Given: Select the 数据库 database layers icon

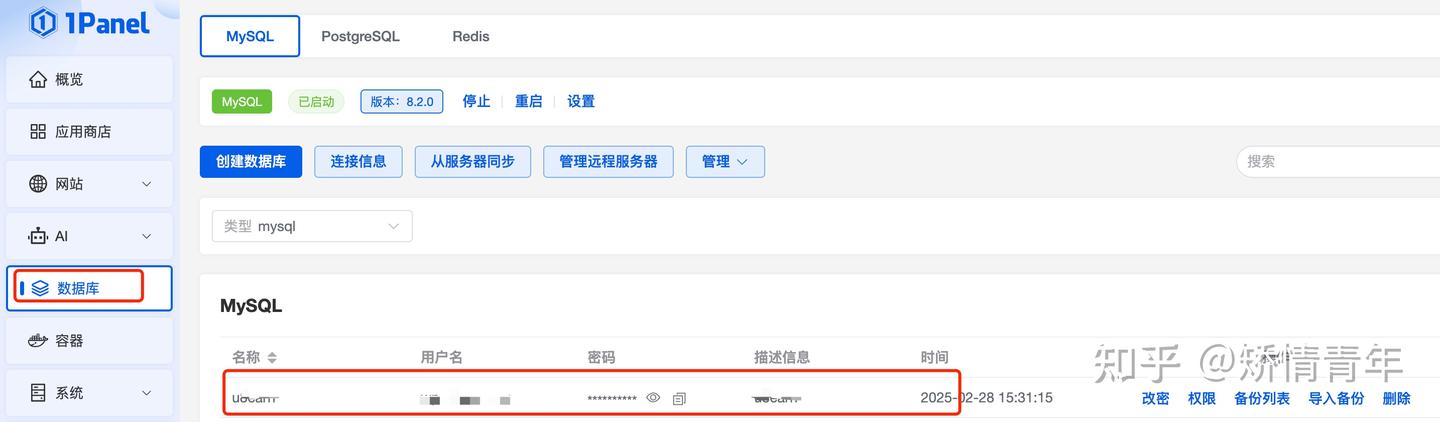Looking at the screenshot, I should click(40, 289).
